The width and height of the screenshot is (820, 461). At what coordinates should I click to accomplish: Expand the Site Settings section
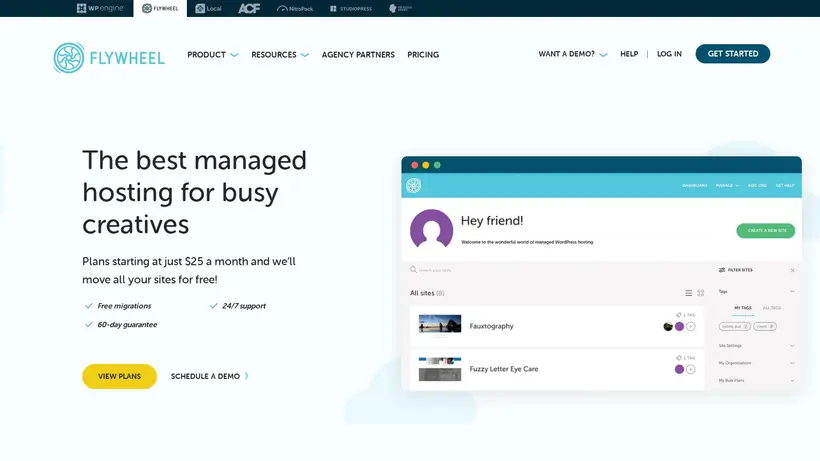click(x=757, y=346)
